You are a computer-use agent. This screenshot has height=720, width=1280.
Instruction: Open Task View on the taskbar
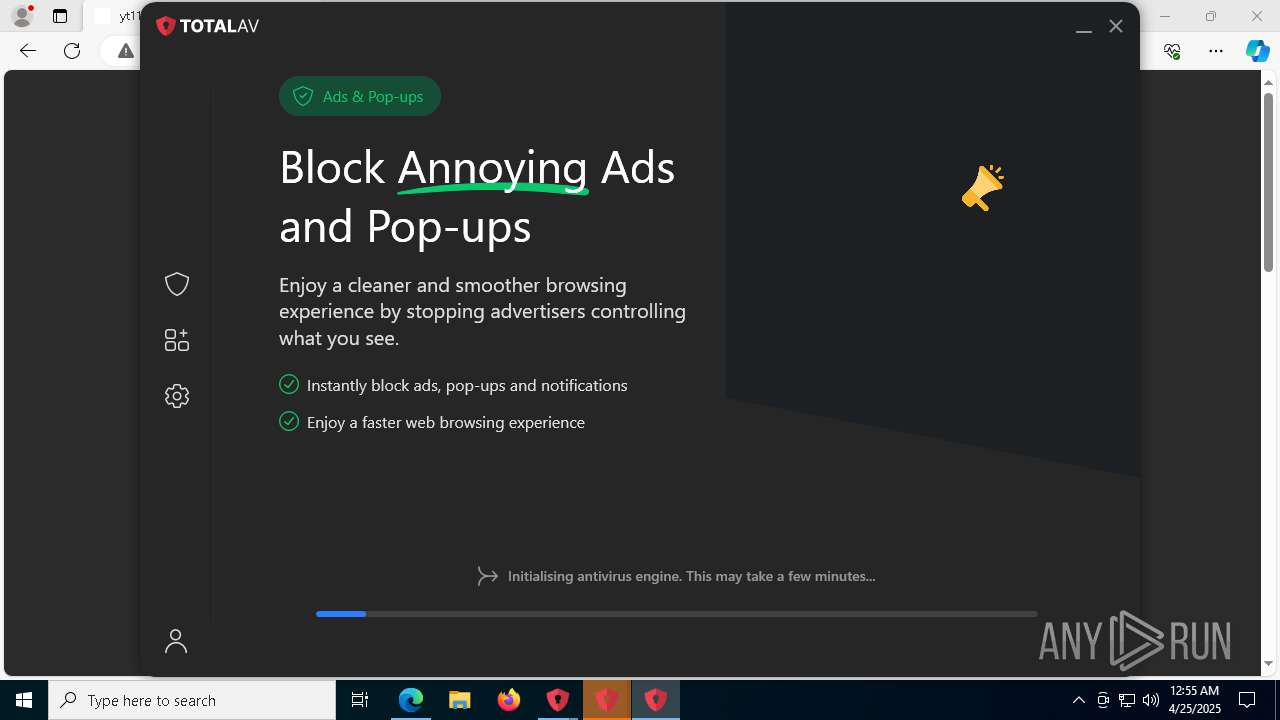pyautogui.click(x=360, y=700)
